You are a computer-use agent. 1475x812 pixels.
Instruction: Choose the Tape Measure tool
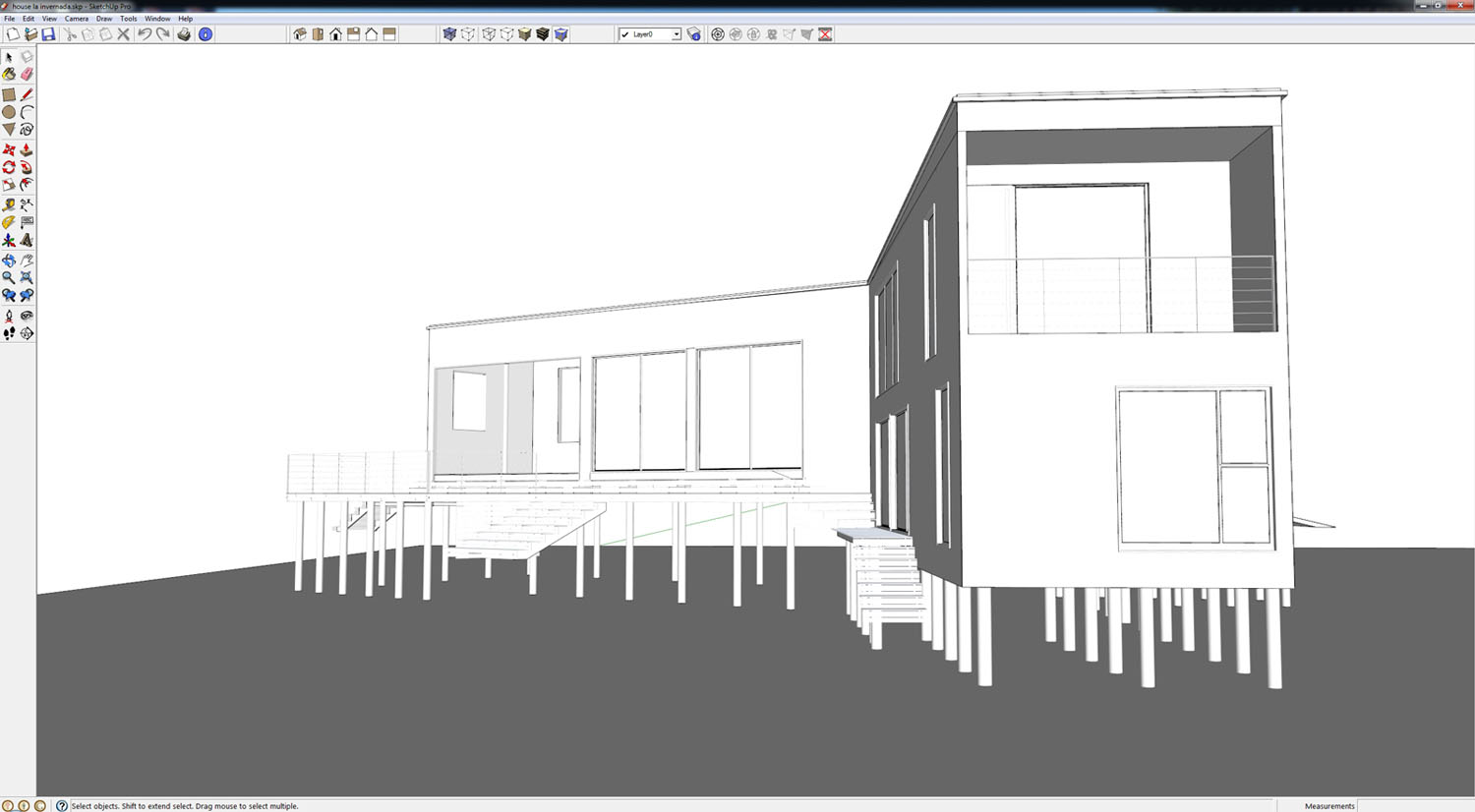coord(9,205)
